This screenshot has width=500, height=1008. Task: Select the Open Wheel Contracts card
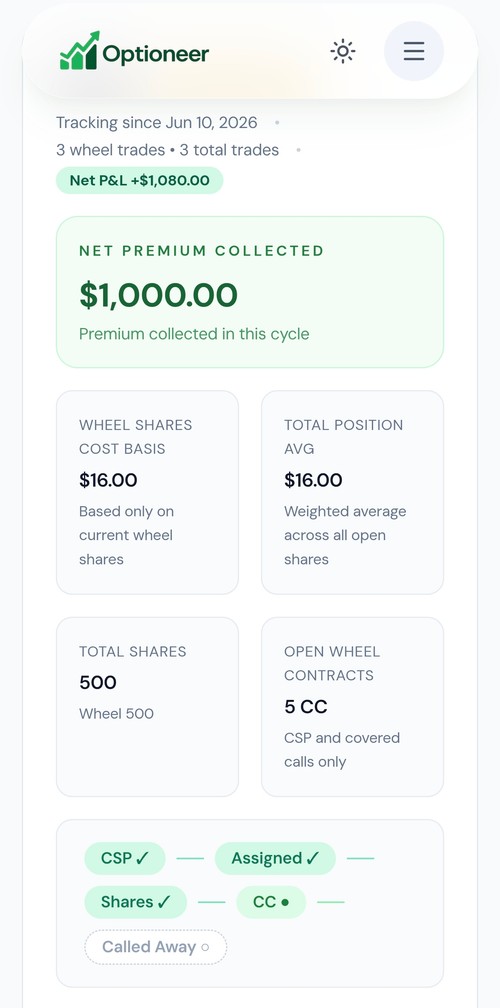[352, 706]
